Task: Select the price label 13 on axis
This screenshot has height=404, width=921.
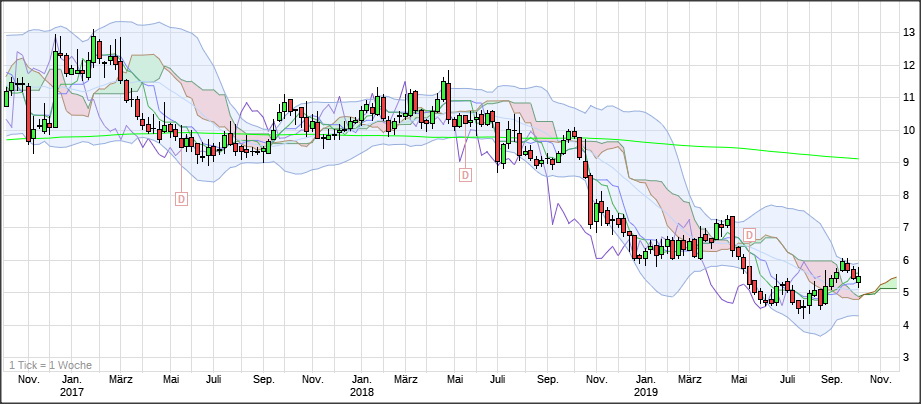Action: [x=908, y=32]
